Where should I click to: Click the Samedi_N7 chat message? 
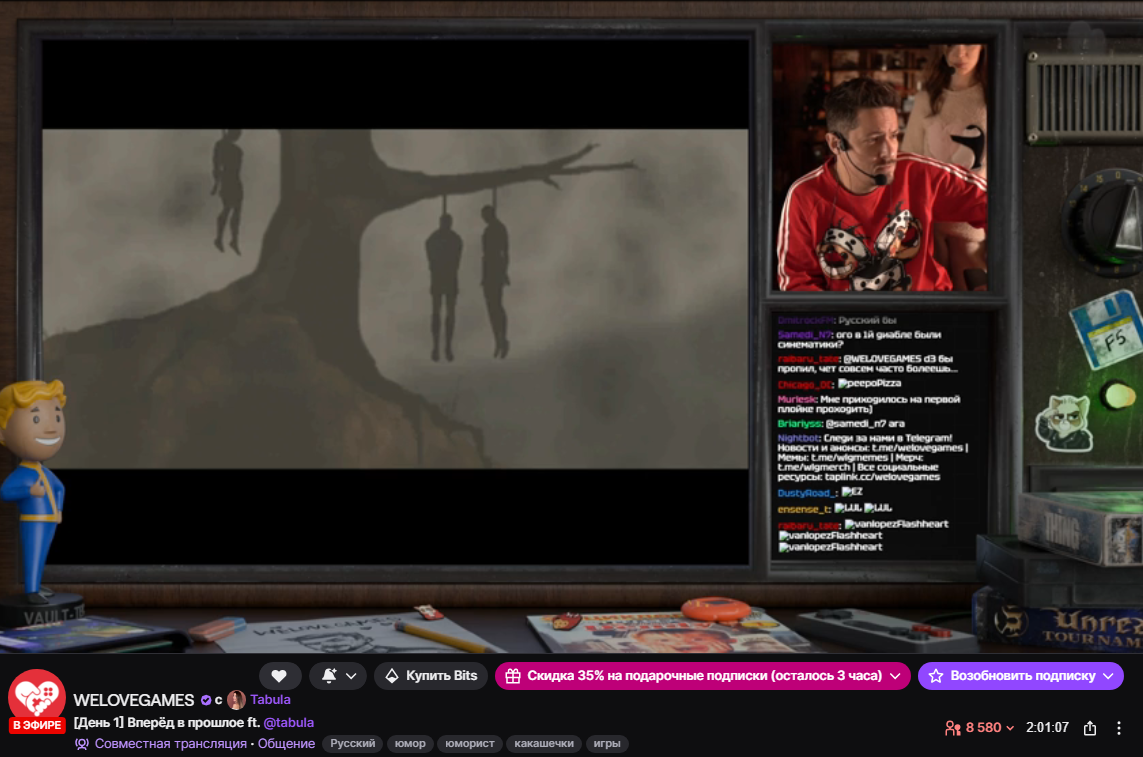(x=859, y=339)
